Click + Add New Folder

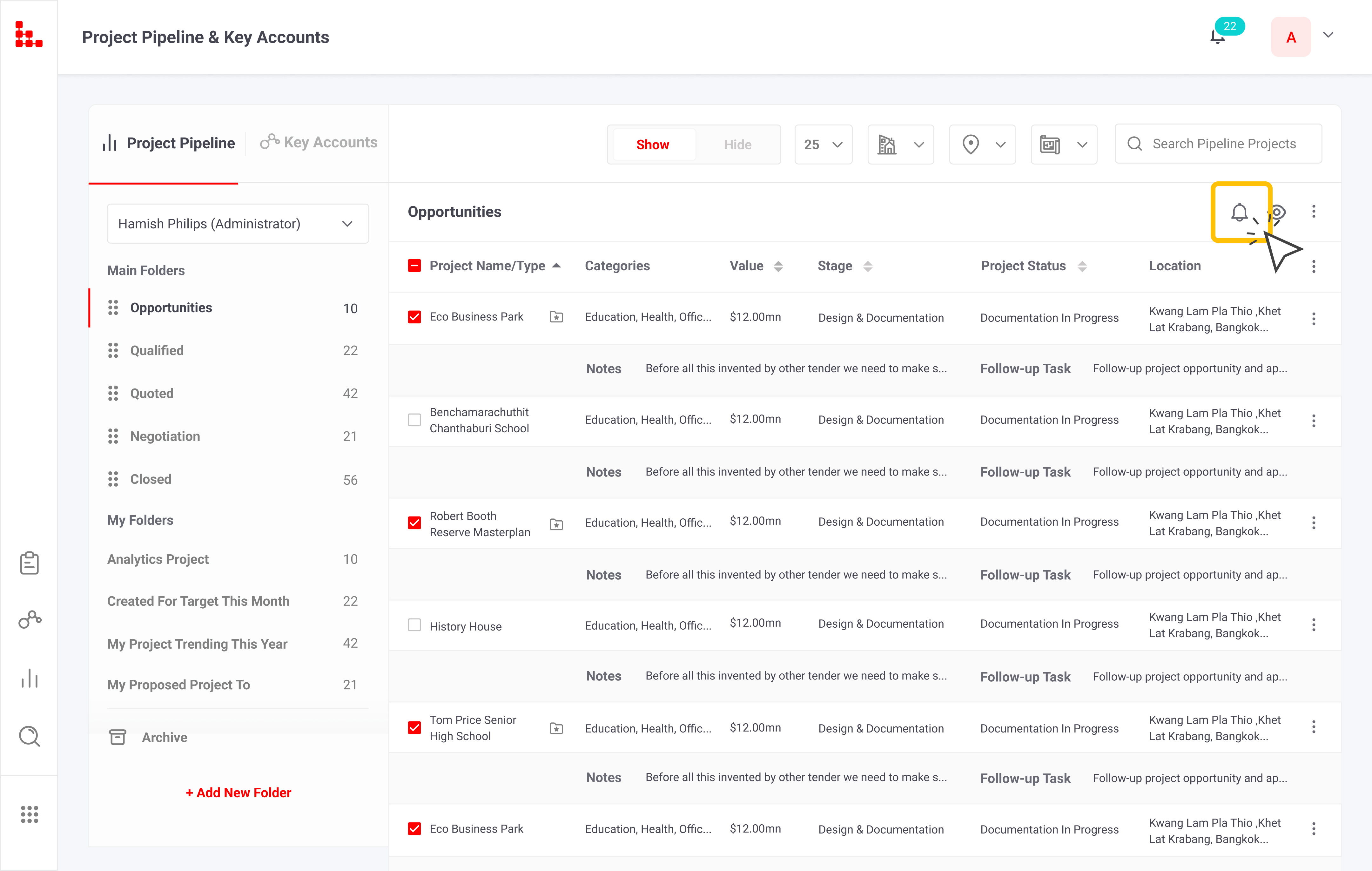click(238, 792)
